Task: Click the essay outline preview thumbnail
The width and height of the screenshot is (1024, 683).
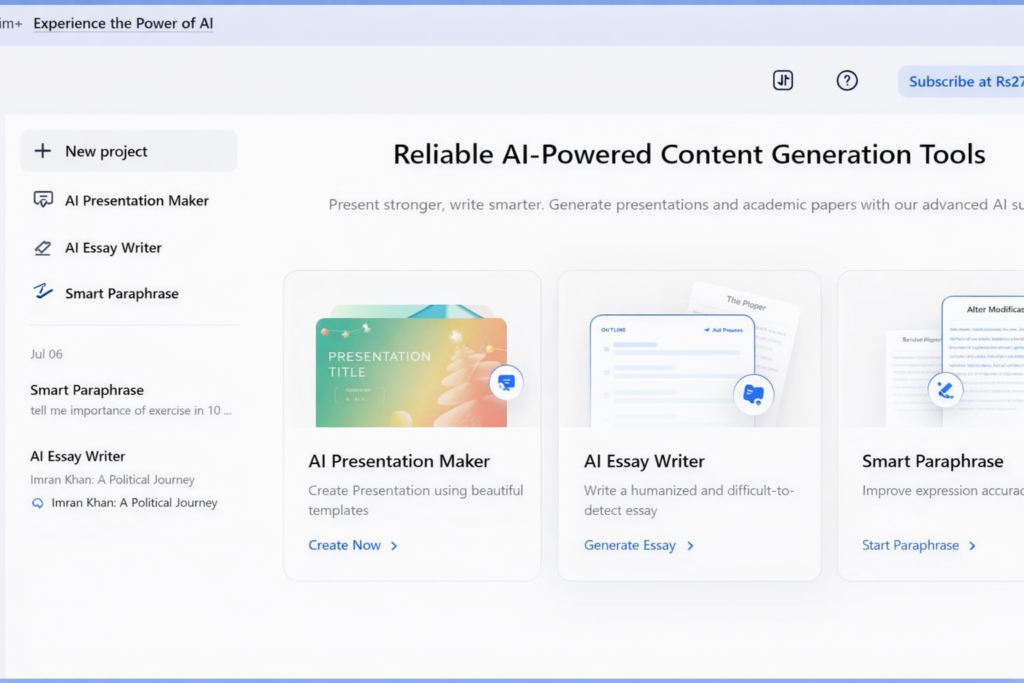Action: click(x=671, y=368)
